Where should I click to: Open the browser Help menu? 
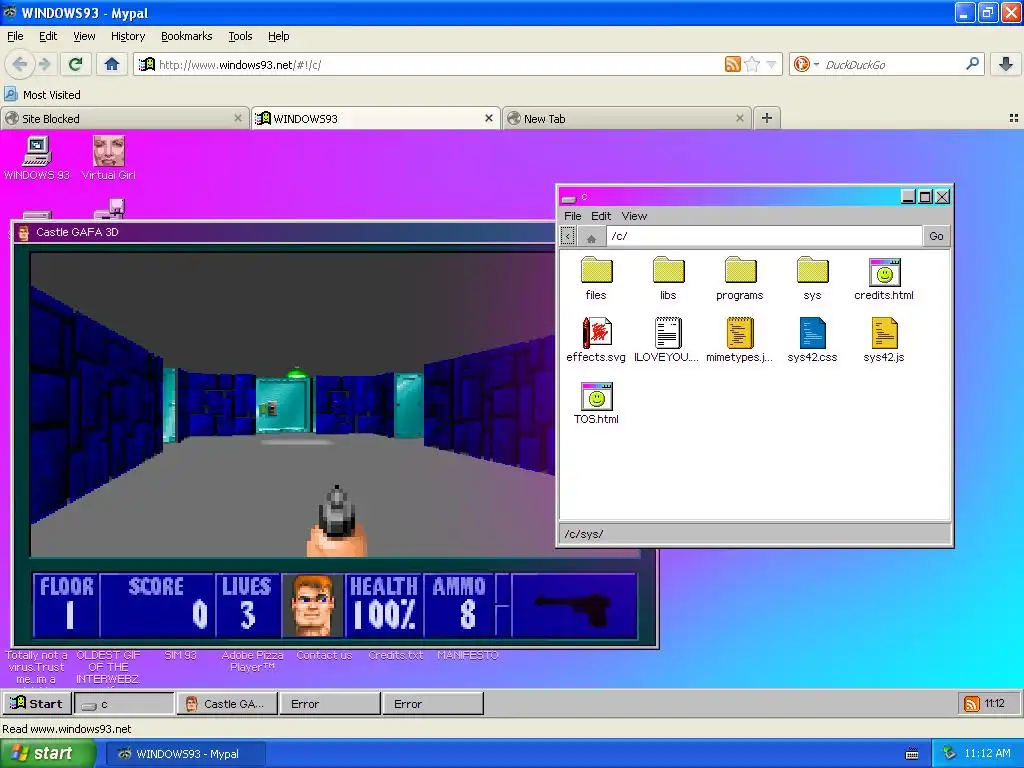point(278,36)
